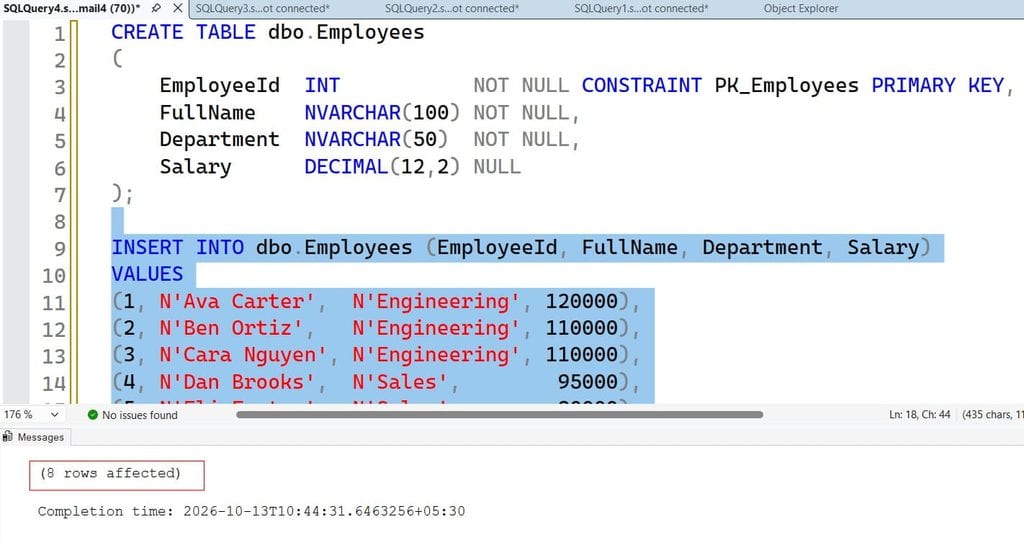Click the Completion time message line
The width and height of the screenshot is (1024, 542).
click(x=251, y=511)
